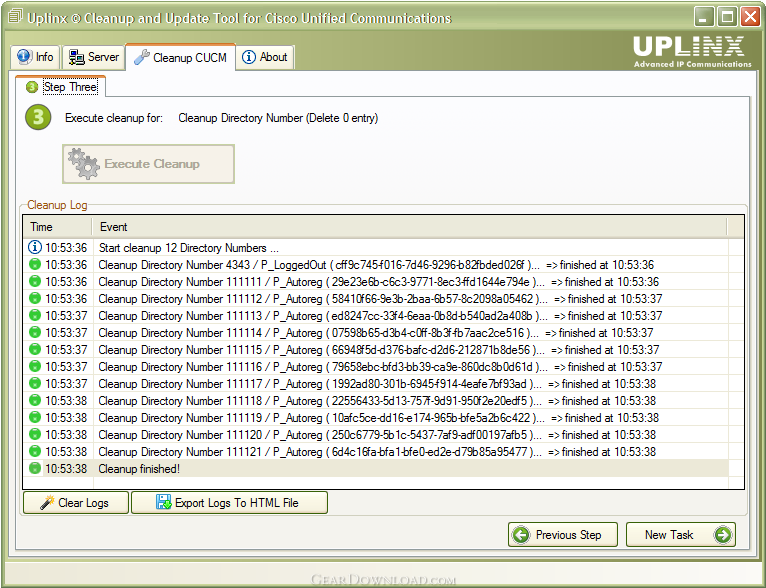Export logs to HTML file
Screen dimensions: 766x588
click(229, 503)
